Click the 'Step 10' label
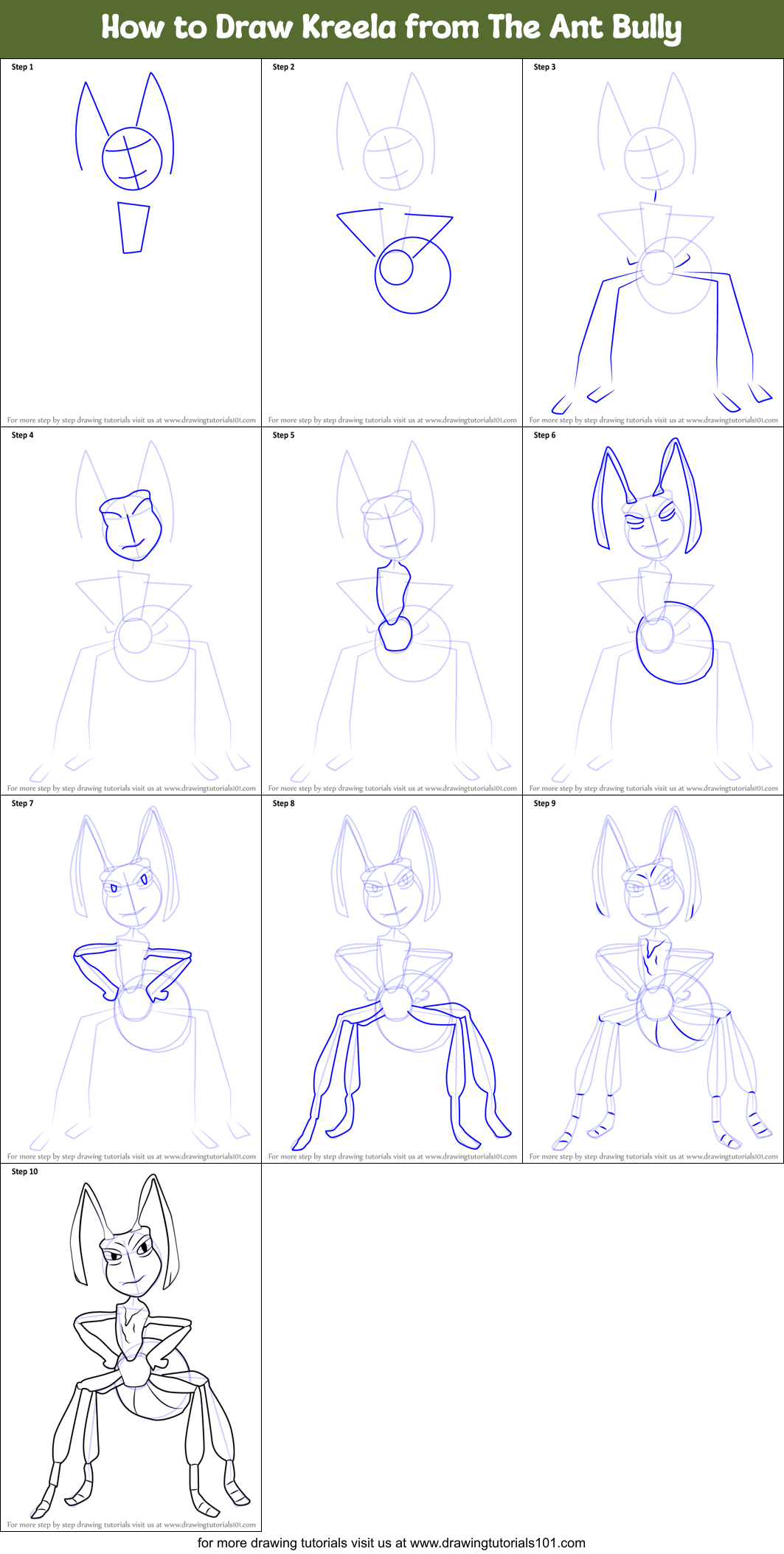 point(25,1172)
